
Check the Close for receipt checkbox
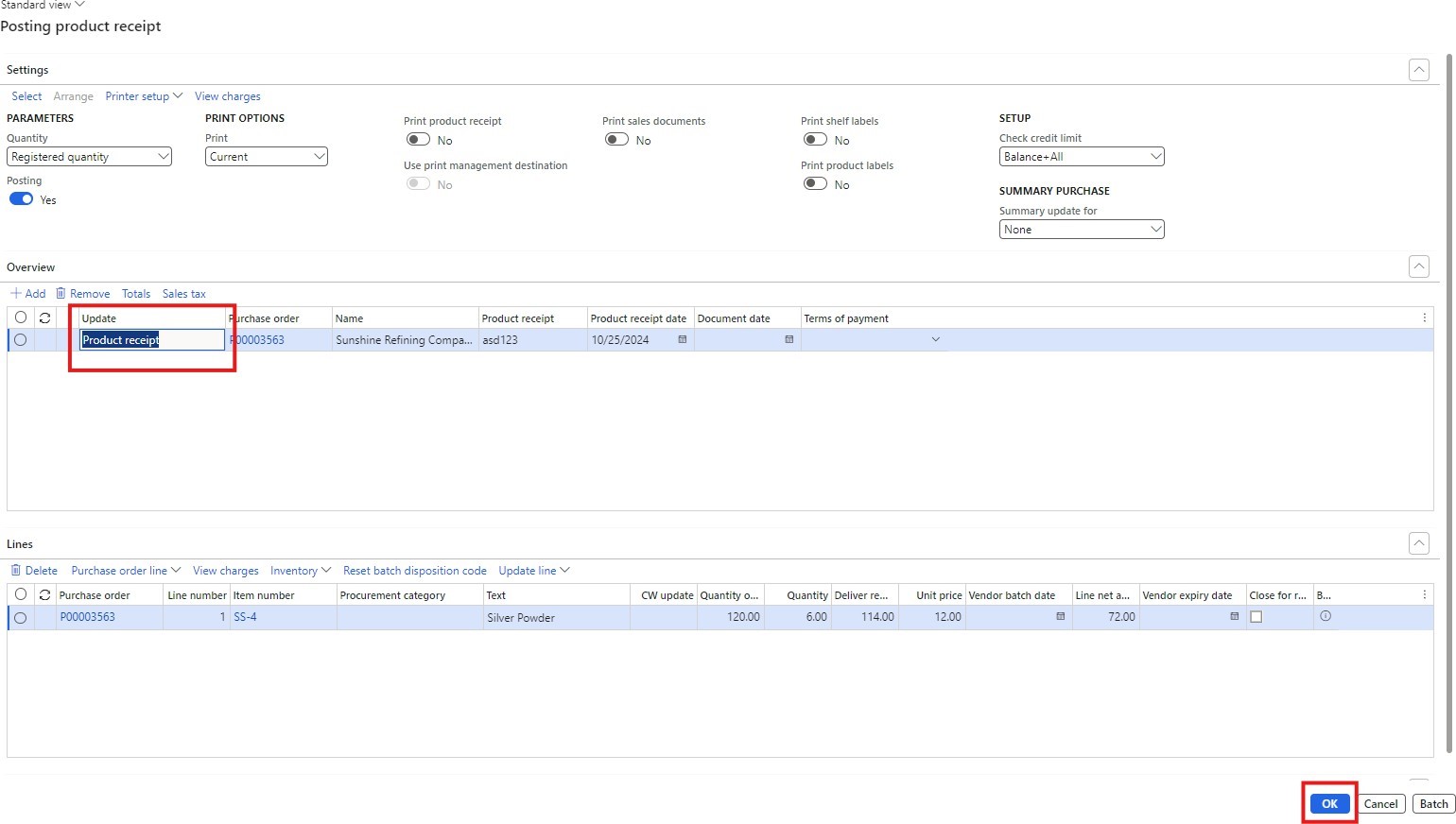pos(1257,617)
